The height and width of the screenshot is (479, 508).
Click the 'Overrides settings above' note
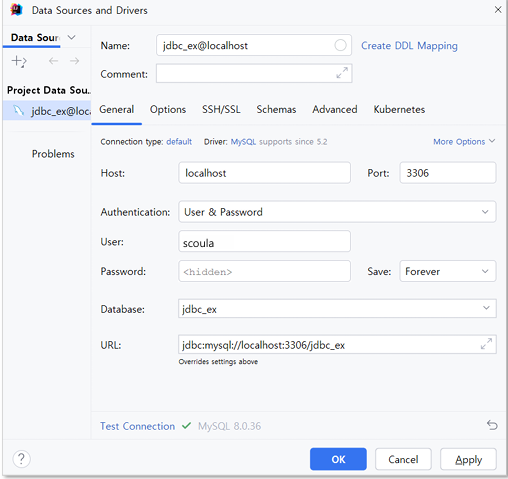pyautogui.click(x=218, y=362)
